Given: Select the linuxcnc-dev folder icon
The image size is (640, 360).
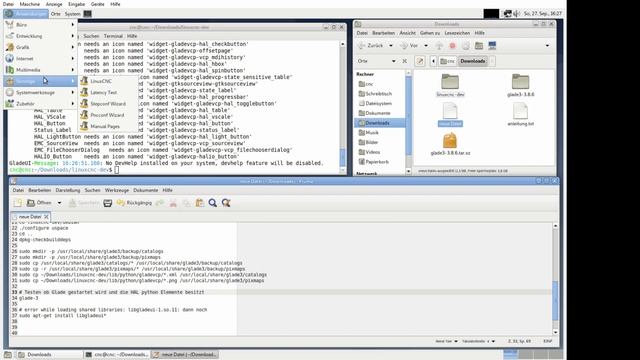Looking at the screenshot, I should [x=450, y=82].
